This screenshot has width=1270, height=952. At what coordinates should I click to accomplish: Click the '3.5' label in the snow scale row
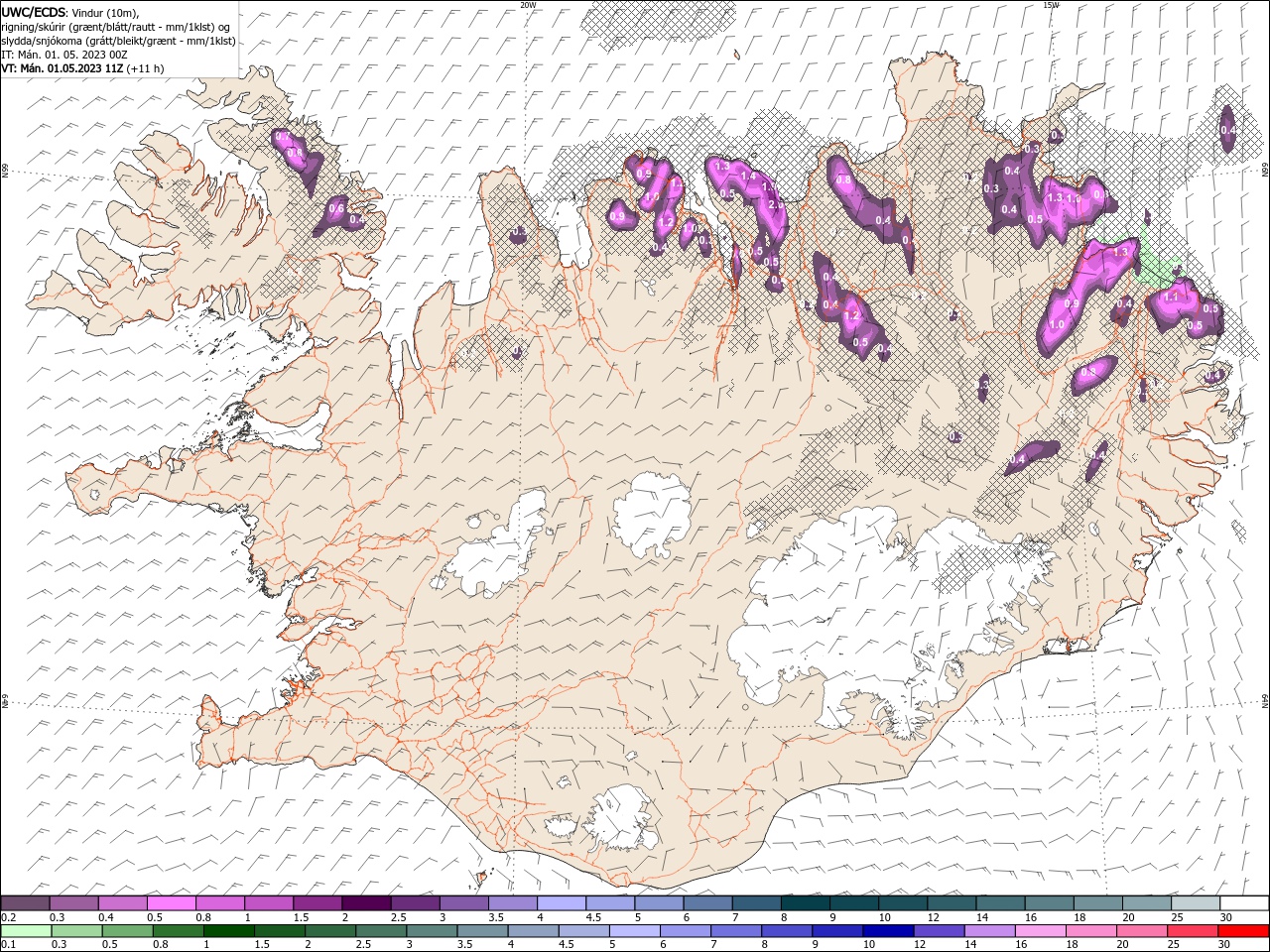coord(495,917)
